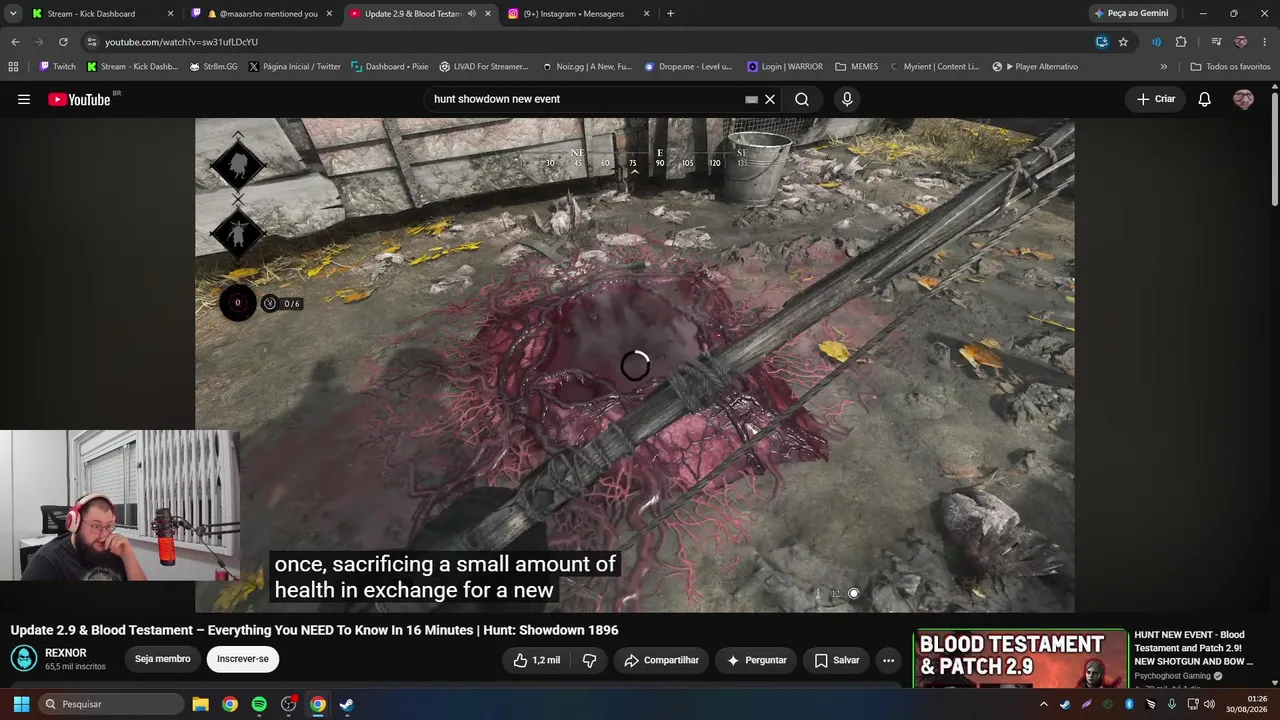The image size is (1280, 720).
Task: Open YouTube notifications bell
Action: click(1205, 99)
